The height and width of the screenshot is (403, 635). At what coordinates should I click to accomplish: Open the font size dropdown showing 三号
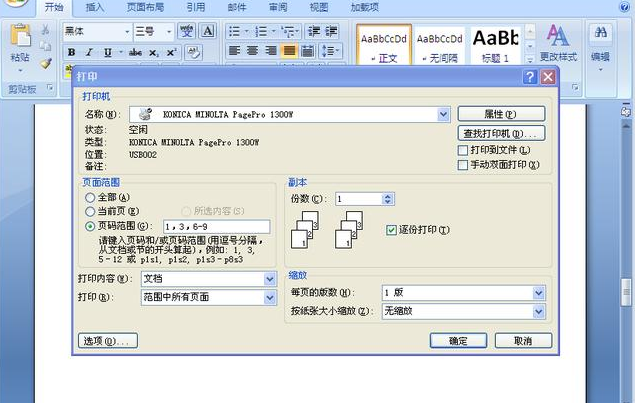tap(169, 32)
